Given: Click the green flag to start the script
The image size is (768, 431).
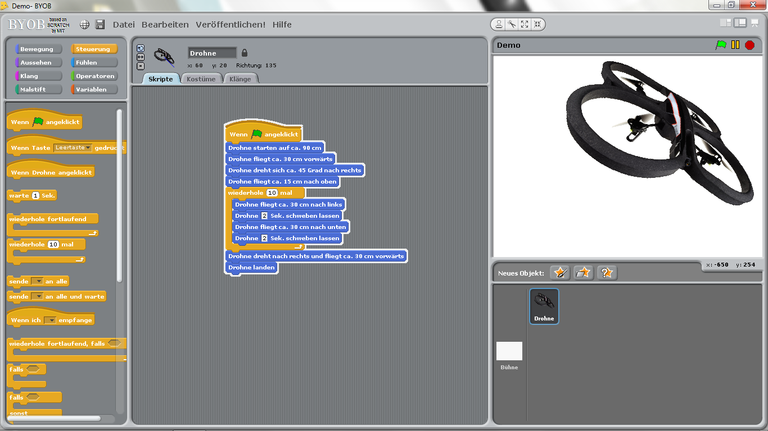Looking at the screenshot, I should tap(721, 45).
